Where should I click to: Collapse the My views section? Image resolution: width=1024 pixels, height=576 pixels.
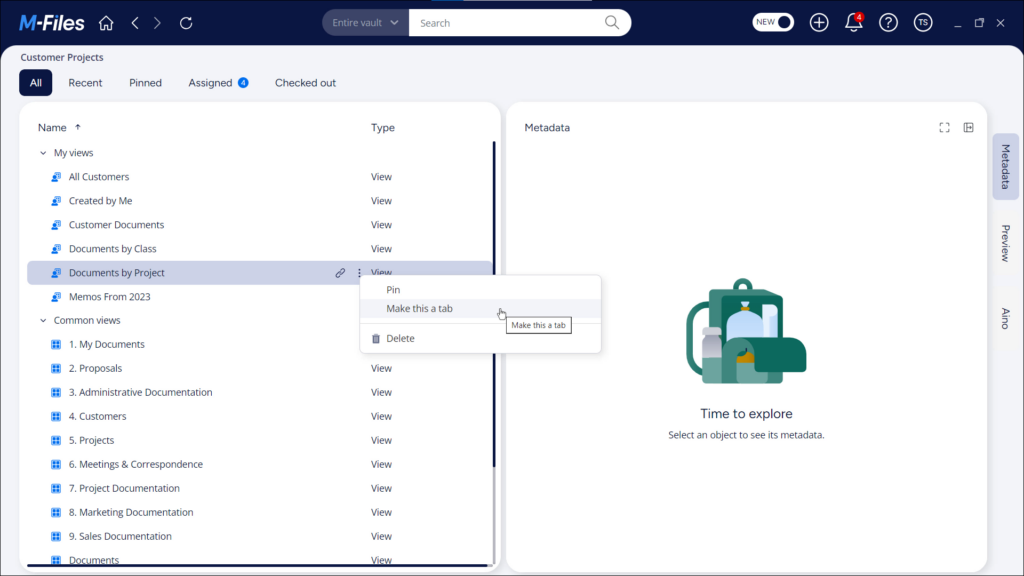(x=42, y=152)
